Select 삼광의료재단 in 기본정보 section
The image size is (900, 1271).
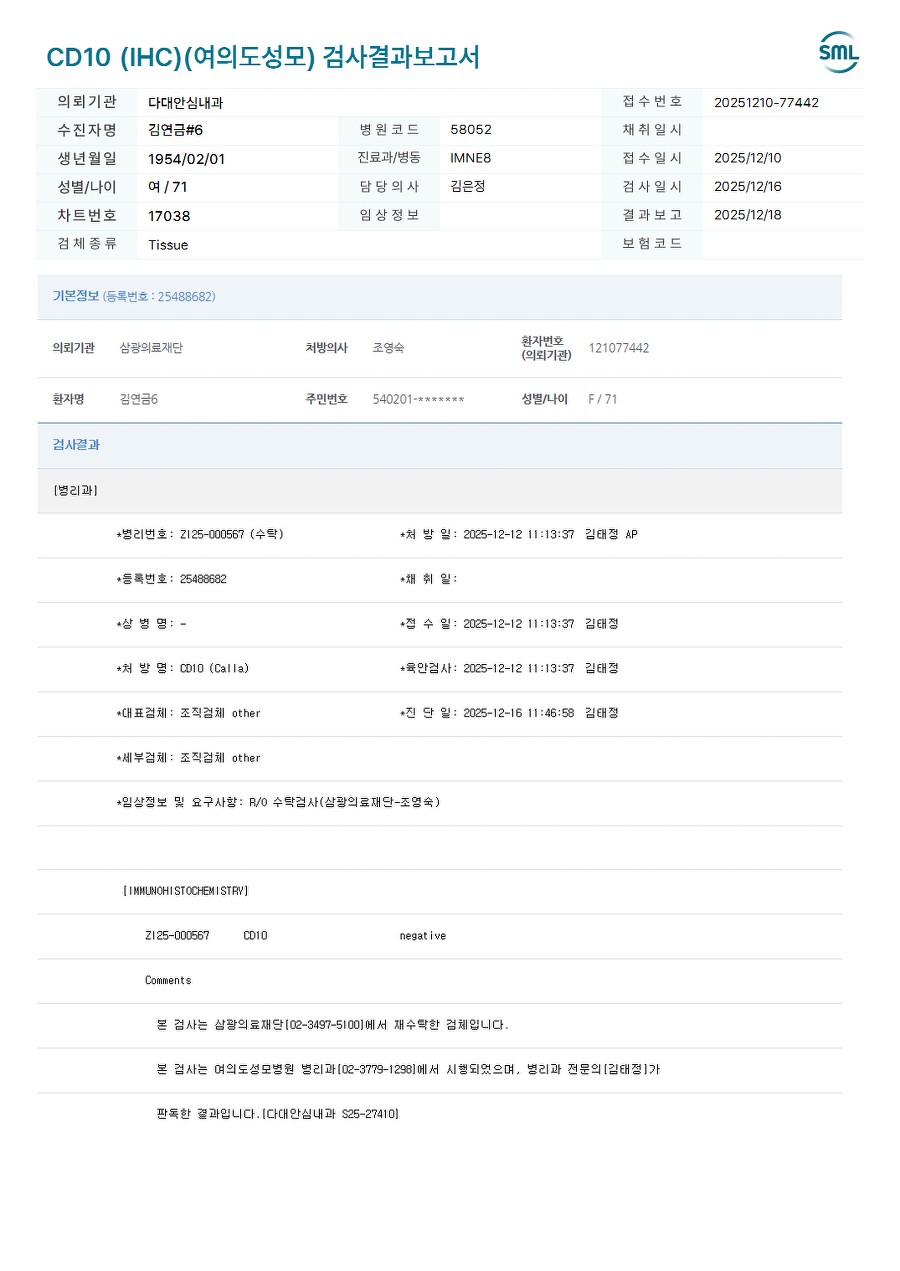151,348
